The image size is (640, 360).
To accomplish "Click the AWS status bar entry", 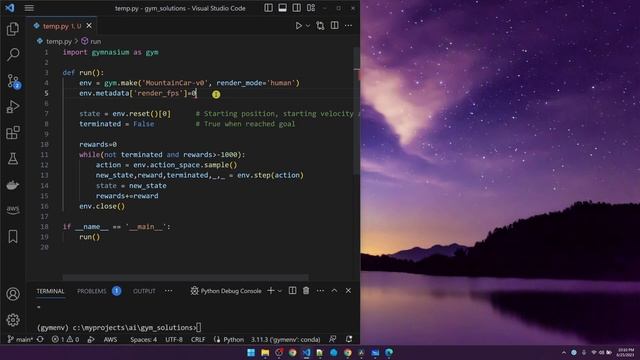I will pyautogui.click(x=110, y=339).
